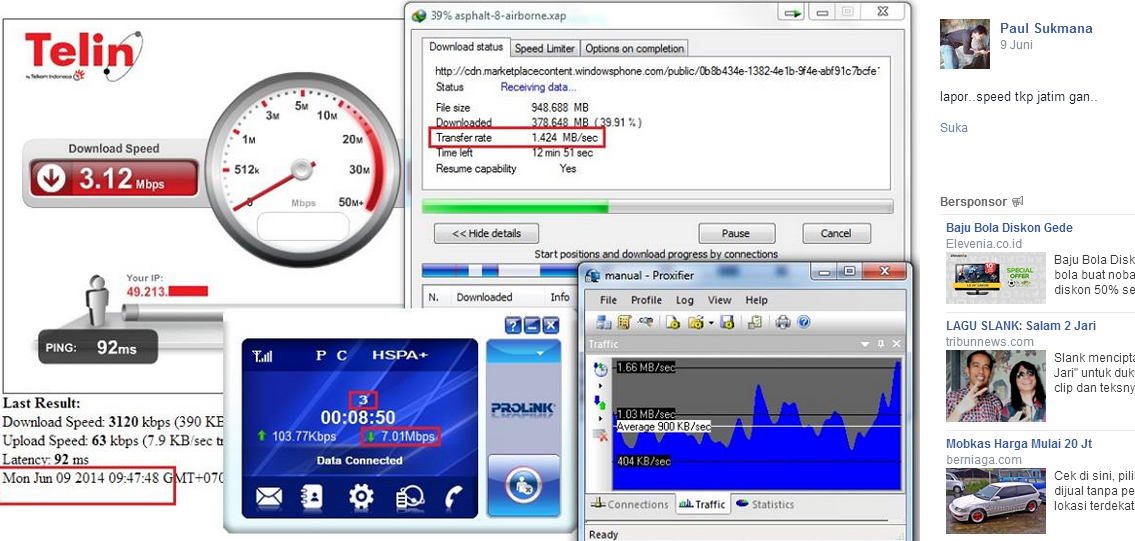Click the Info column header

pos(560,297)
